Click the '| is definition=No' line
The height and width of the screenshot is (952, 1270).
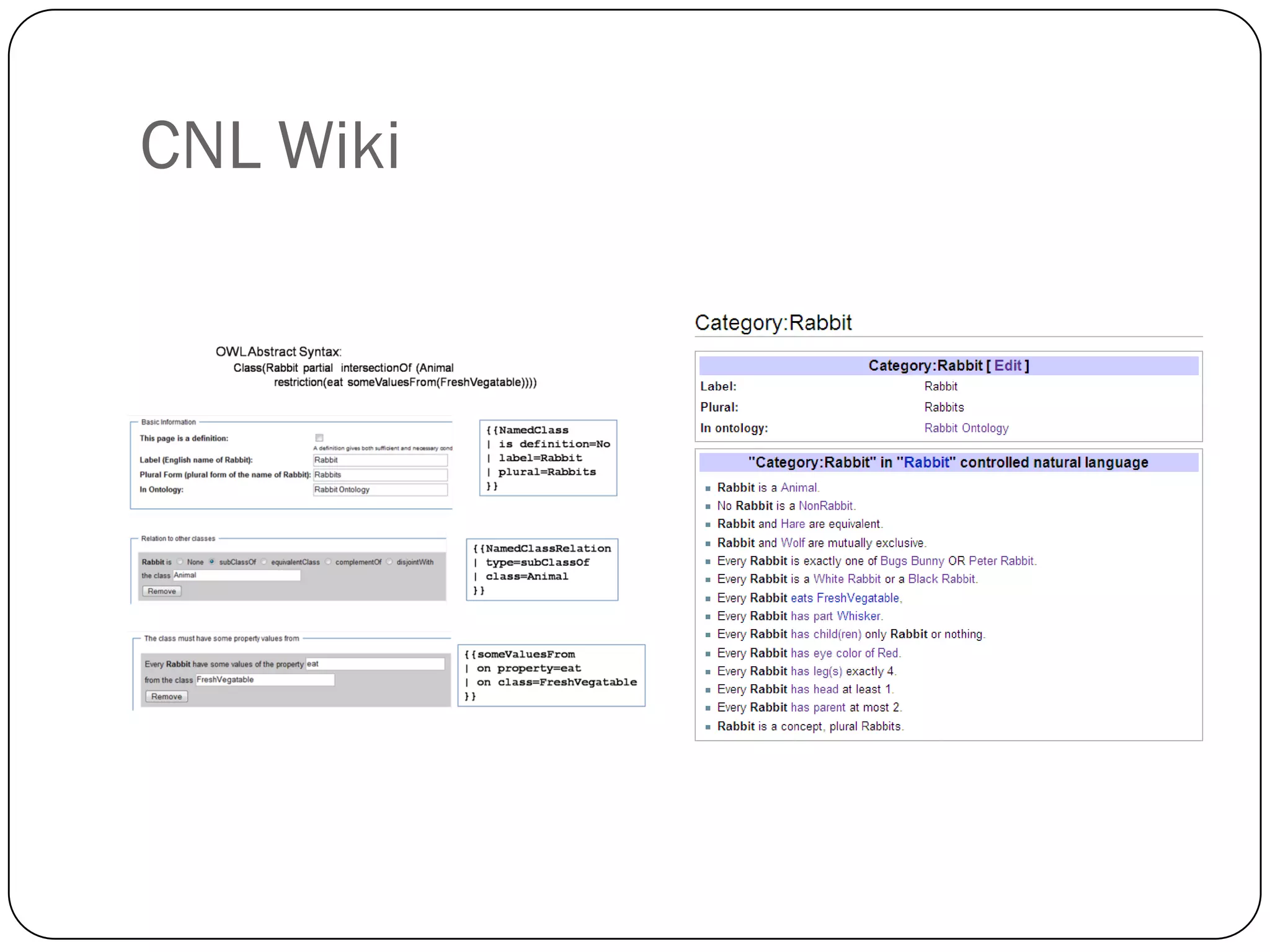click(548, 444)
